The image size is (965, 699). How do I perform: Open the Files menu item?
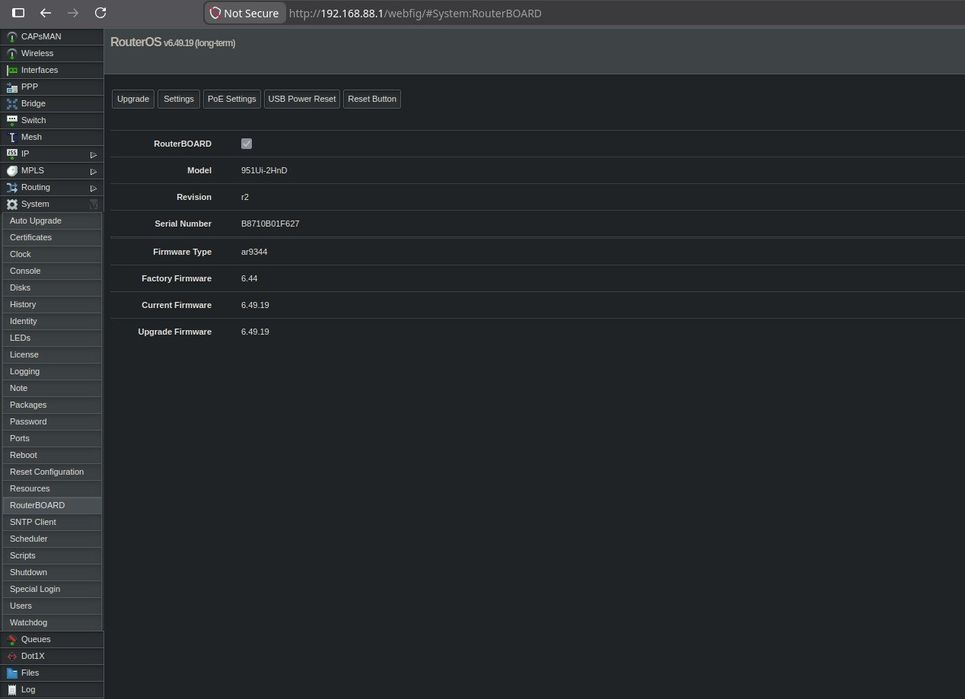52,673
